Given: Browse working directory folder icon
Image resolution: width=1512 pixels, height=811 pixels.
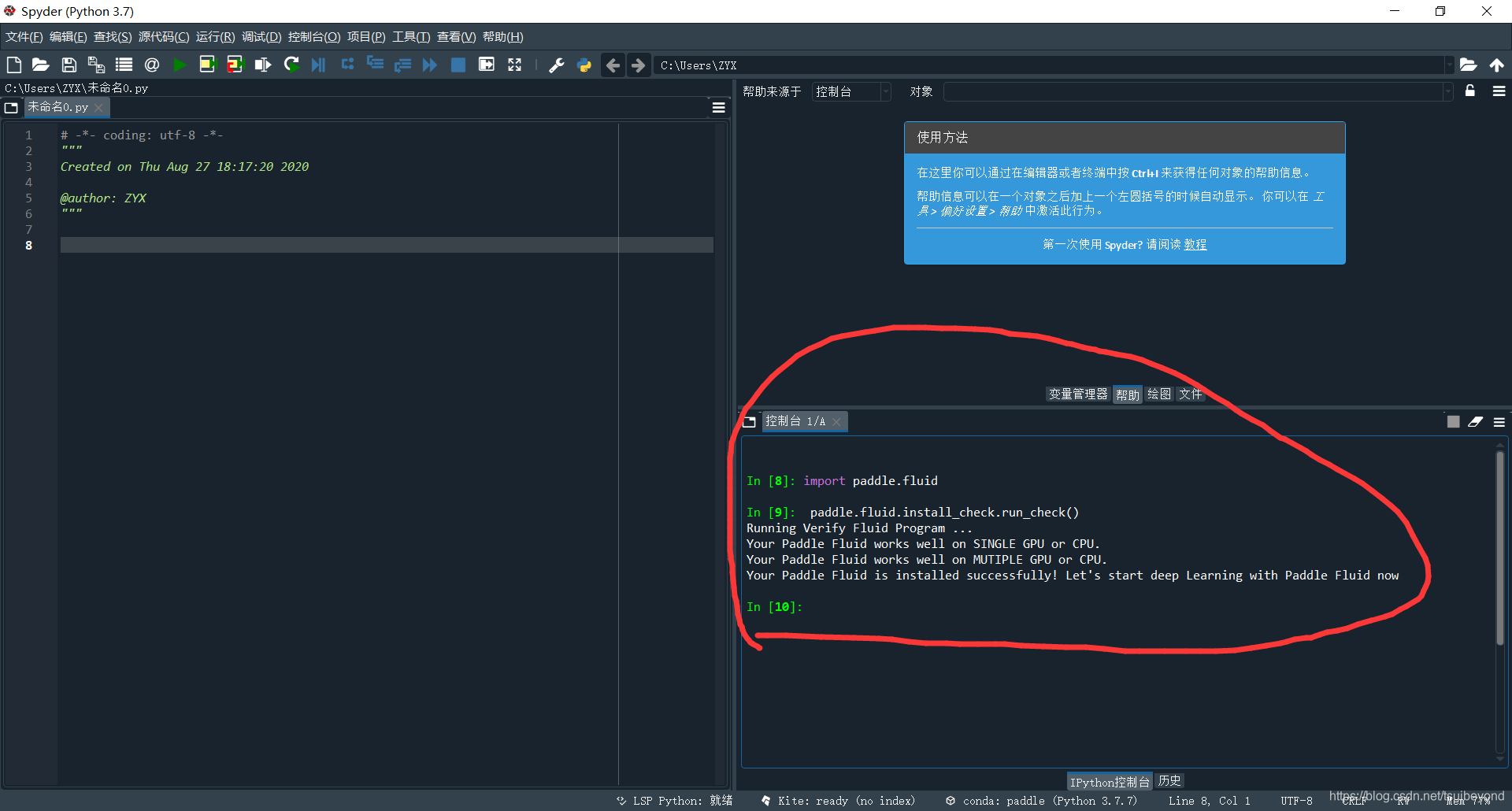Looking at the screenshot, I should (1468, 65).
